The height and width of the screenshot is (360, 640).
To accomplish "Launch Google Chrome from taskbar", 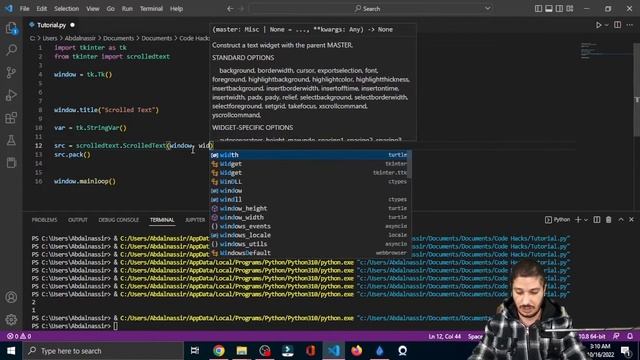I will 218,351.
